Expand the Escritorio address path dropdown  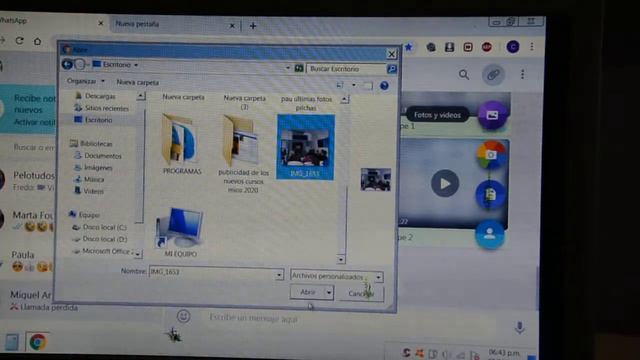pos(136,65)
